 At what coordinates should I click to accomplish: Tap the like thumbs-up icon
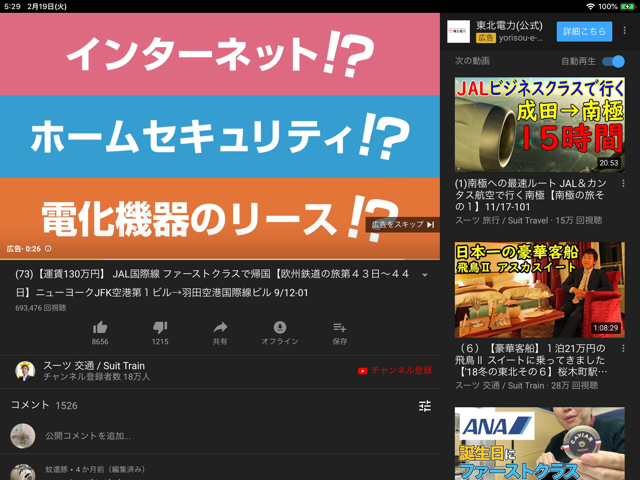coord(100,327)
